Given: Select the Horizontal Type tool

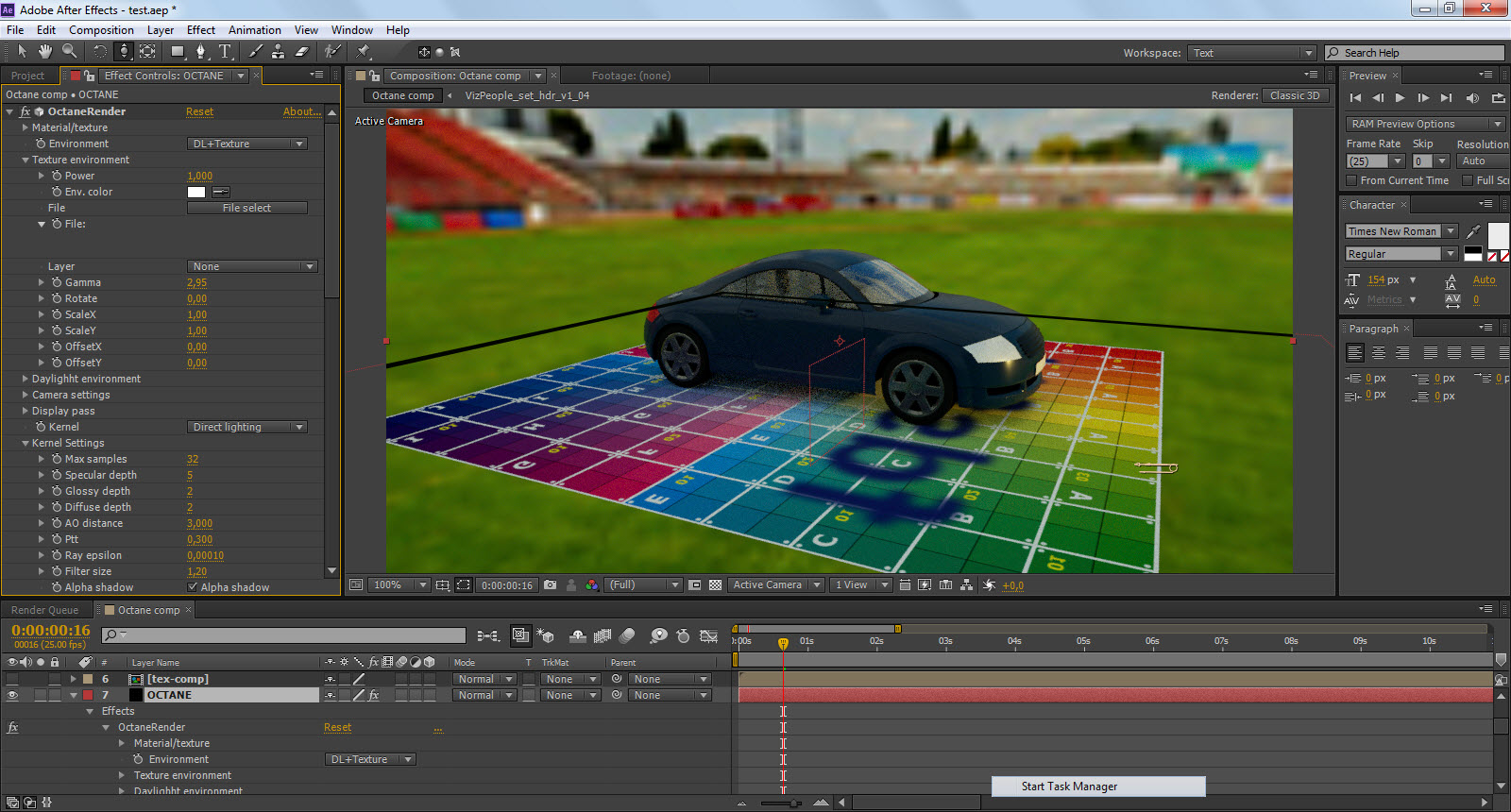Looking at the screenshot, I should [x=225, y=52].
